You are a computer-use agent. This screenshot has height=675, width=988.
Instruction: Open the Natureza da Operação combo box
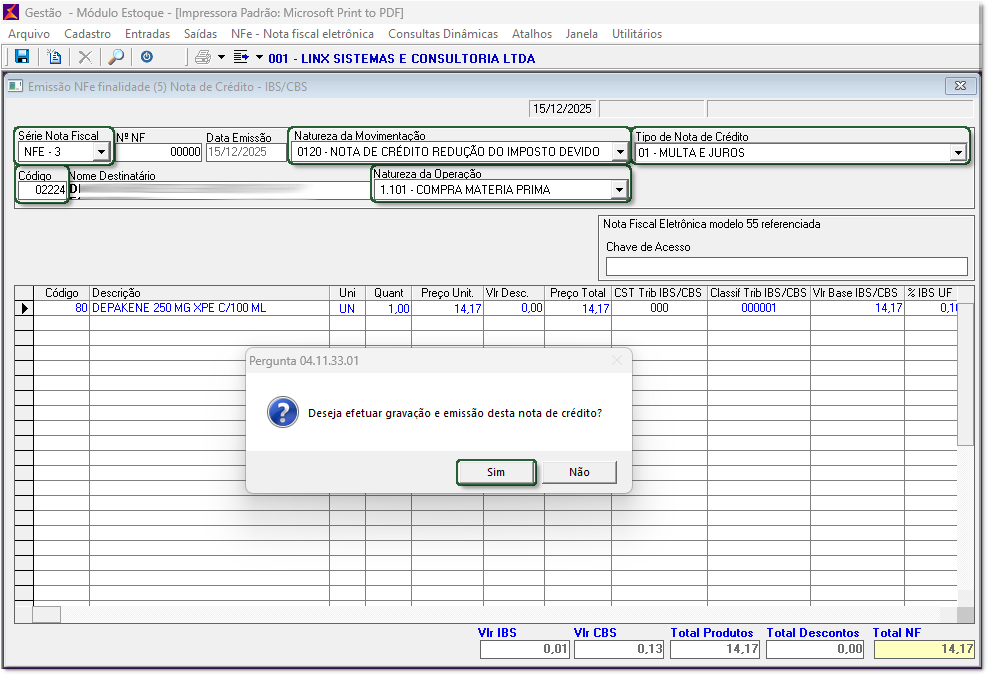coord(619,190)
